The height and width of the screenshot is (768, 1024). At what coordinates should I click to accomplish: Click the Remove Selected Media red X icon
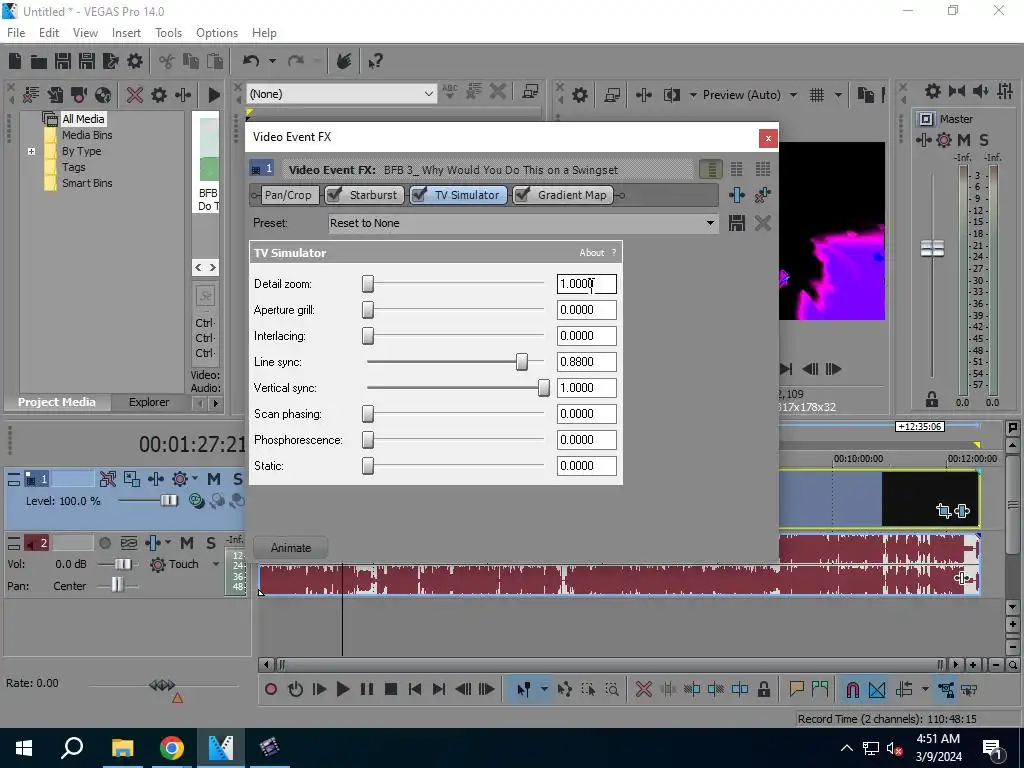click(x=135, y=95)
